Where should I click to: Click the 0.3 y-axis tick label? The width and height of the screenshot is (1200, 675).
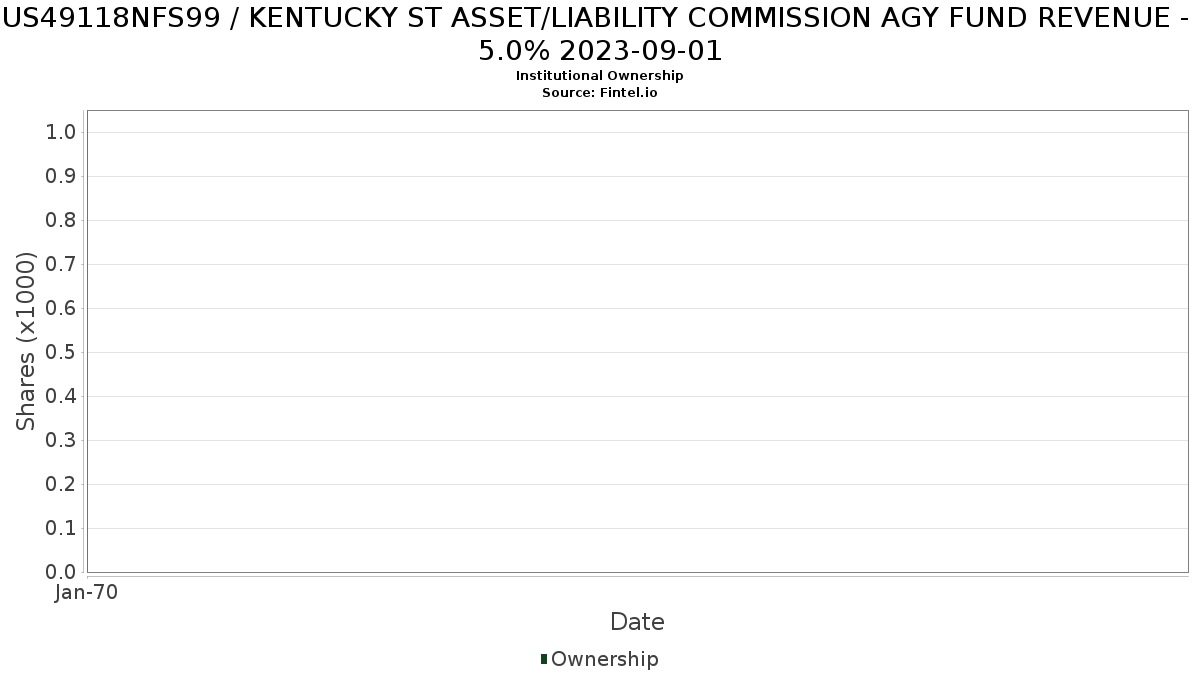pos(60,441)
